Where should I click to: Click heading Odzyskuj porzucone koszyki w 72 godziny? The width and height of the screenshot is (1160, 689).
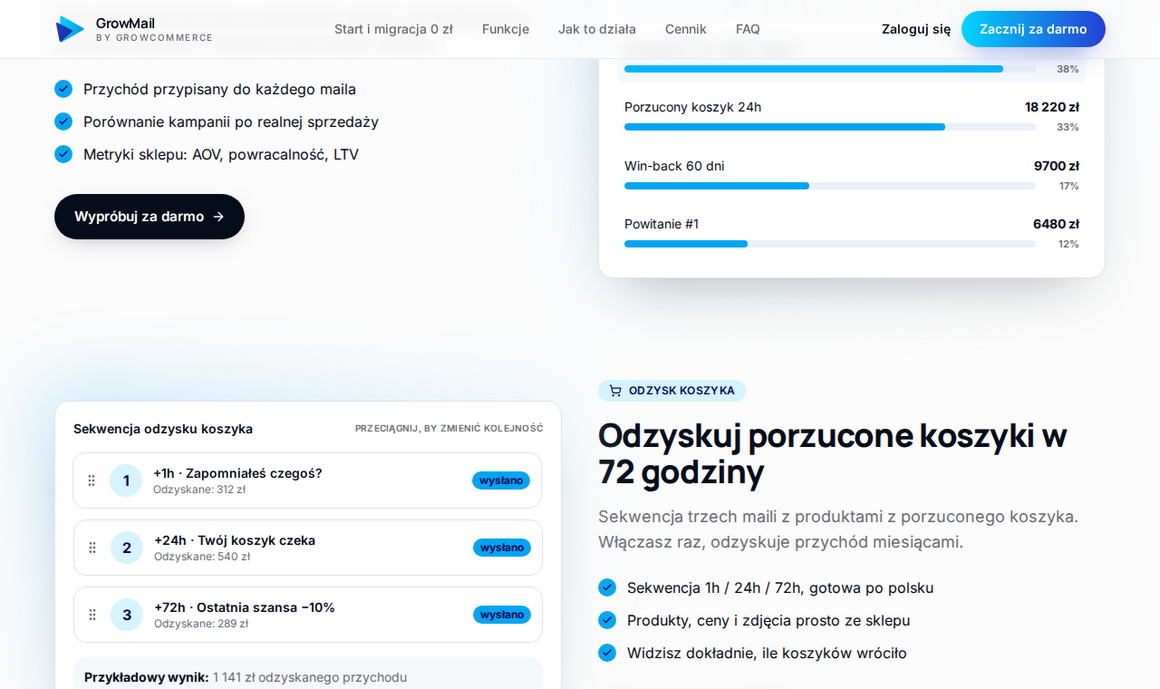832,453
